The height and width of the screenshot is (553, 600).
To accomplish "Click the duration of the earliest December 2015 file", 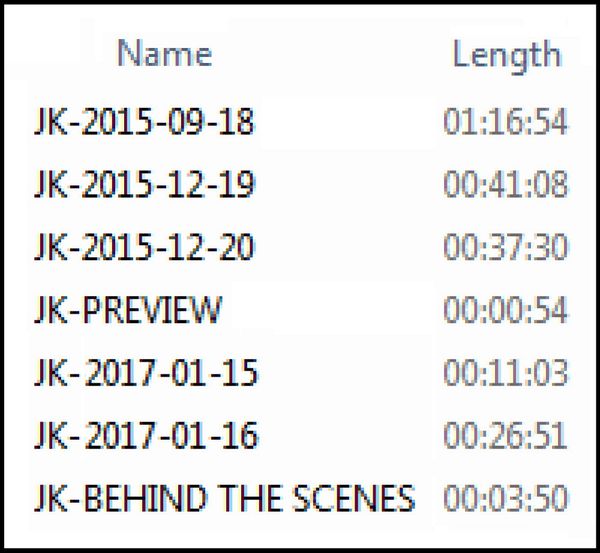I will pyautogui.click(x=505, y=184).
